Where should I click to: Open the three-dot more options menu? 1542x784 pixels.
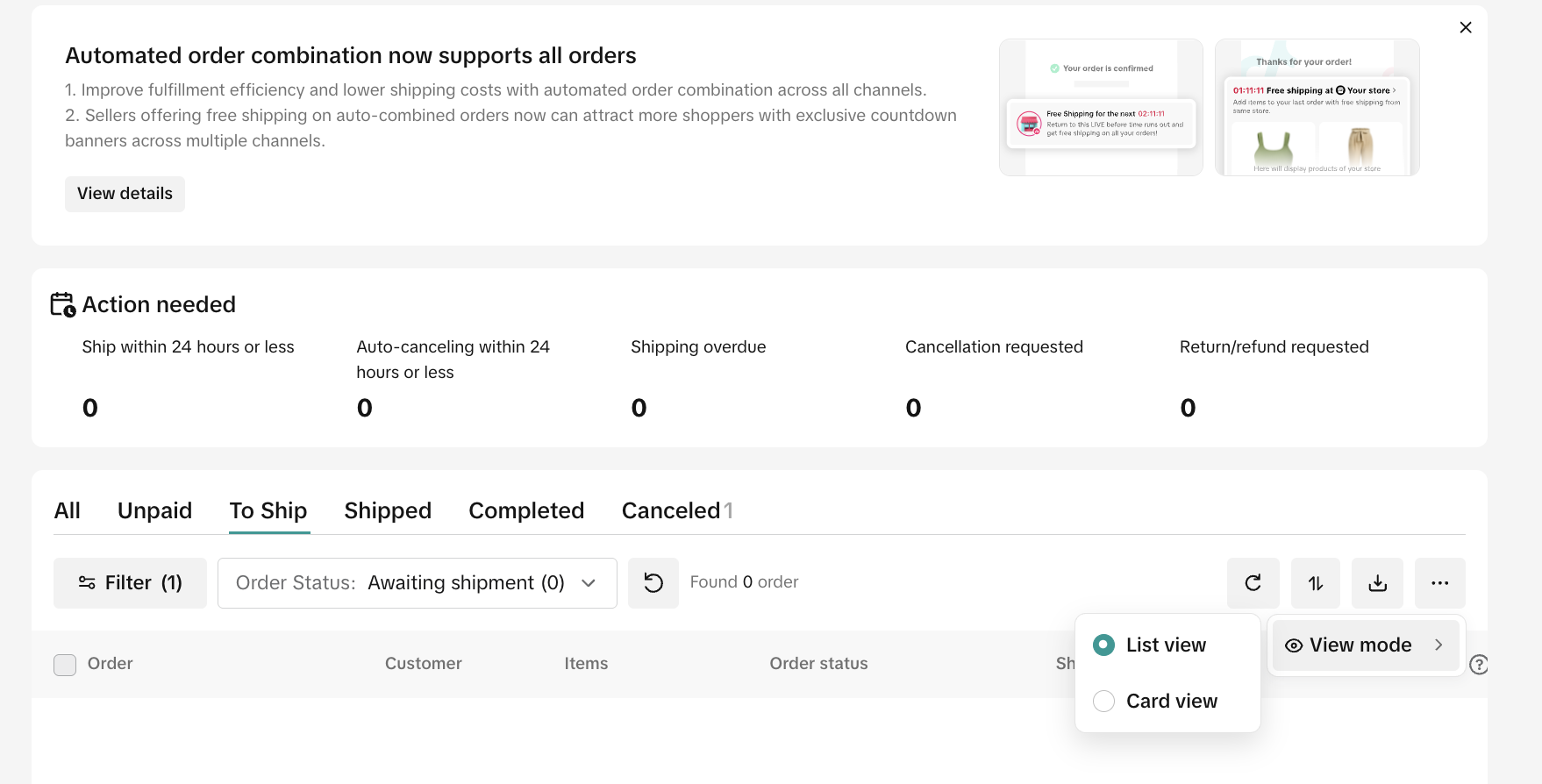pyautogui.click(x=1439, y=583)
